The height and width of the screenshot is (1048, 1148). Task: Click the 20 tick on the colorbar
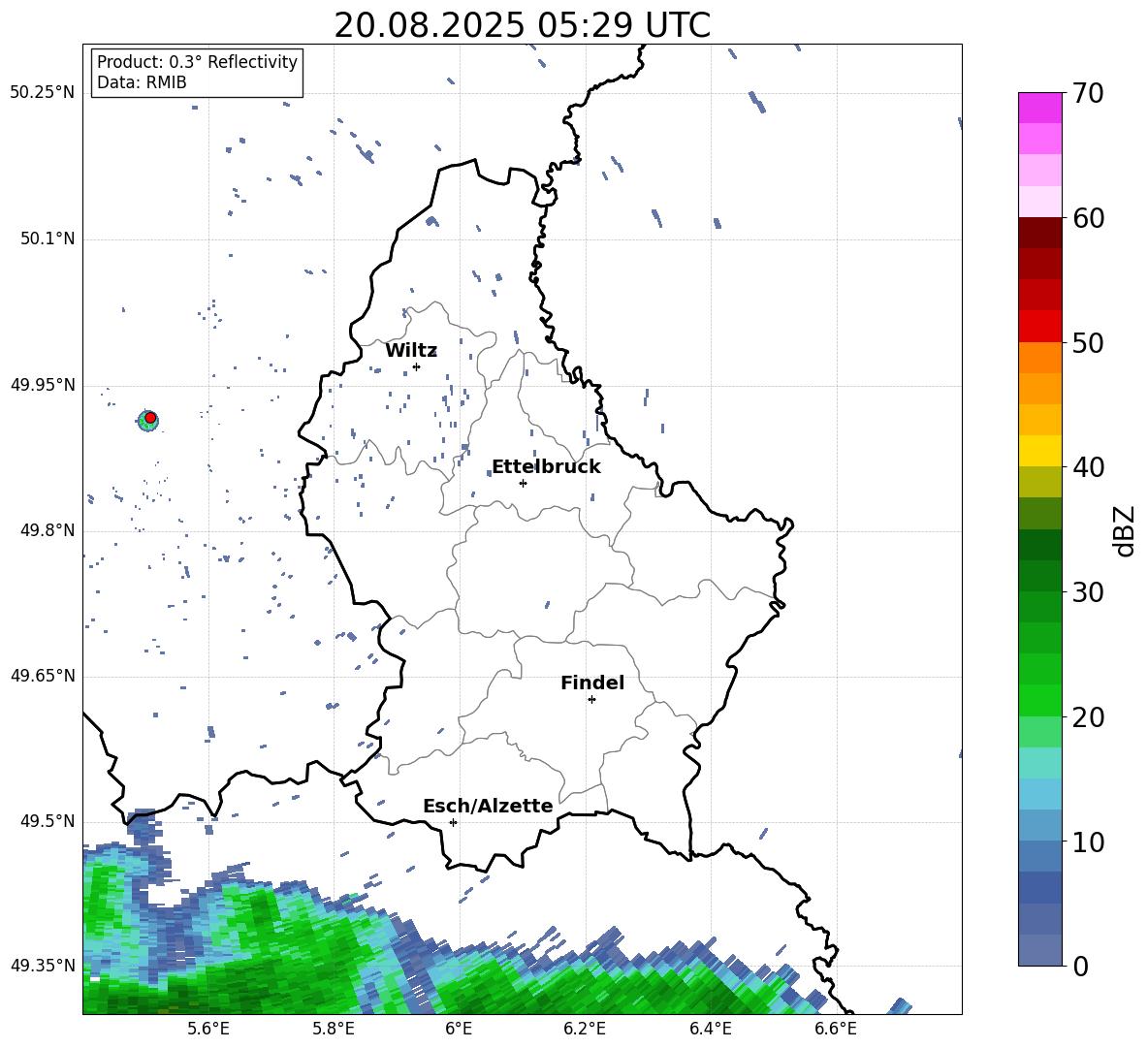[1088, 716]
